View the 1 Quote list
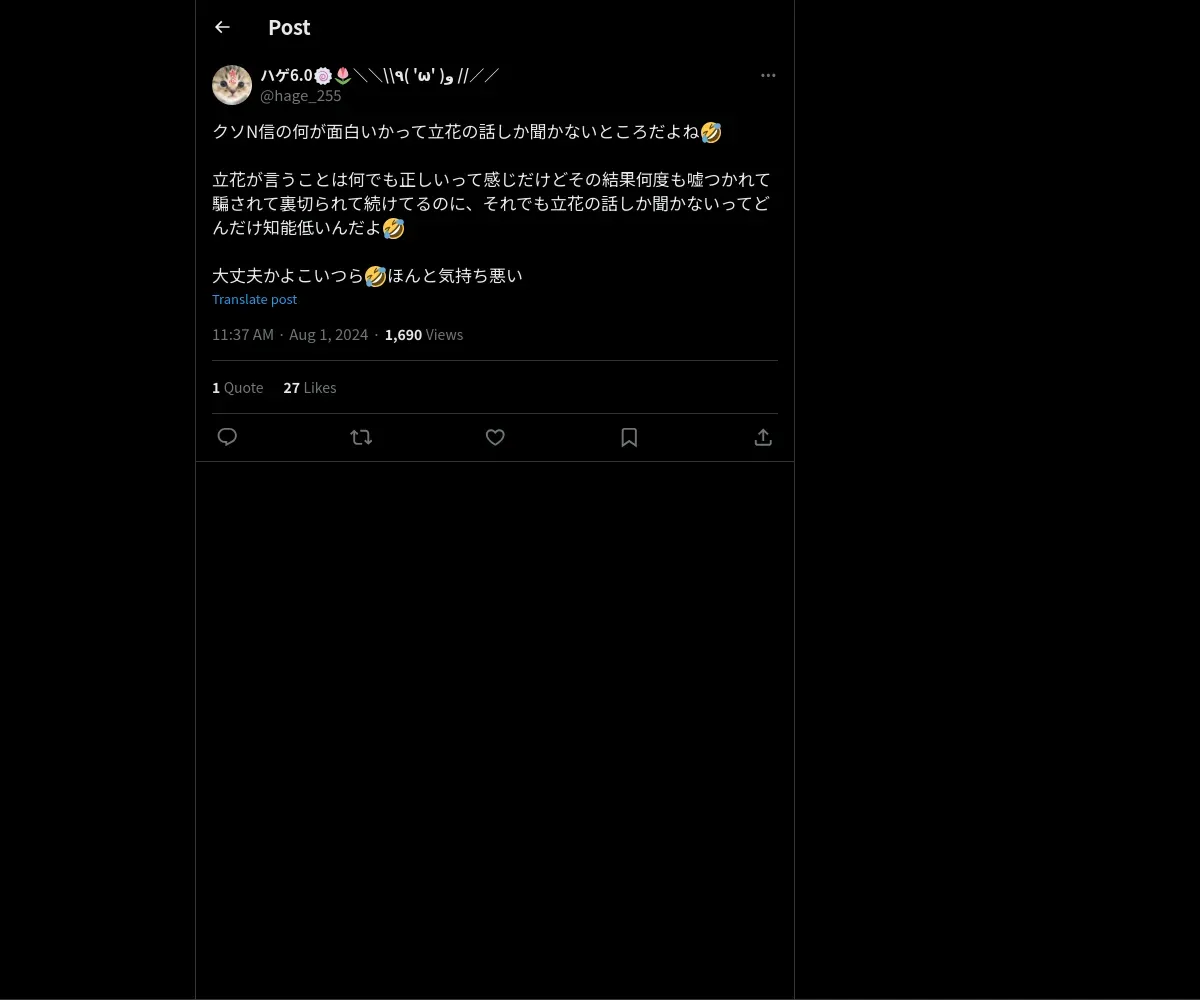 click(238, 387)
